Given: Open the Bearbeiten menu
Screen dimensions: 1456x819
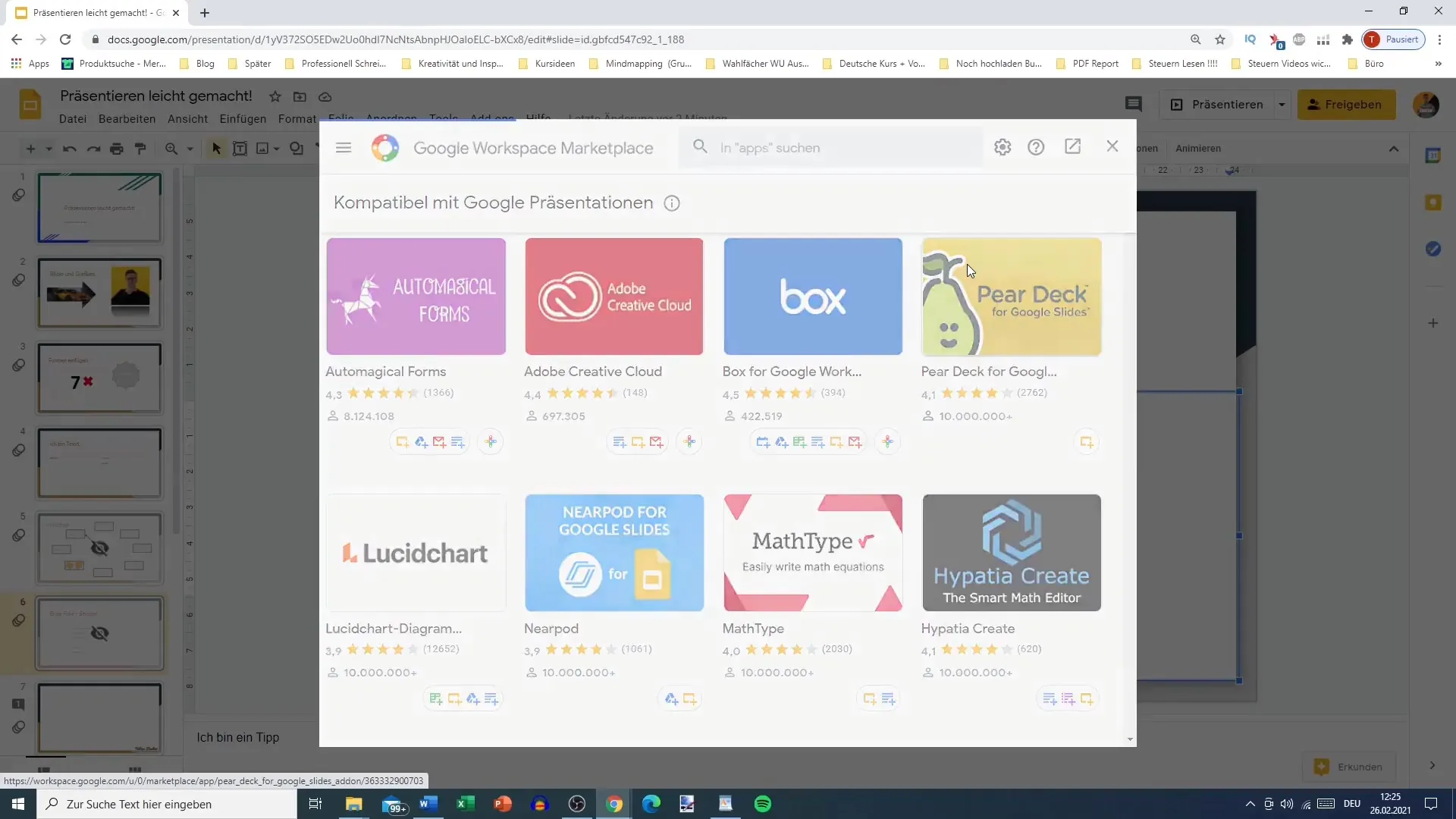Looking at the screenshot, I should coord(127,119).
